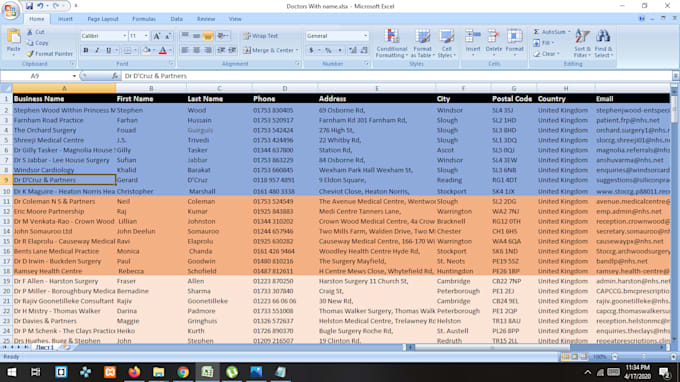Screen dimensions: 680x382
Task: Apply middle vertical alignment
Action: (196, 36)
